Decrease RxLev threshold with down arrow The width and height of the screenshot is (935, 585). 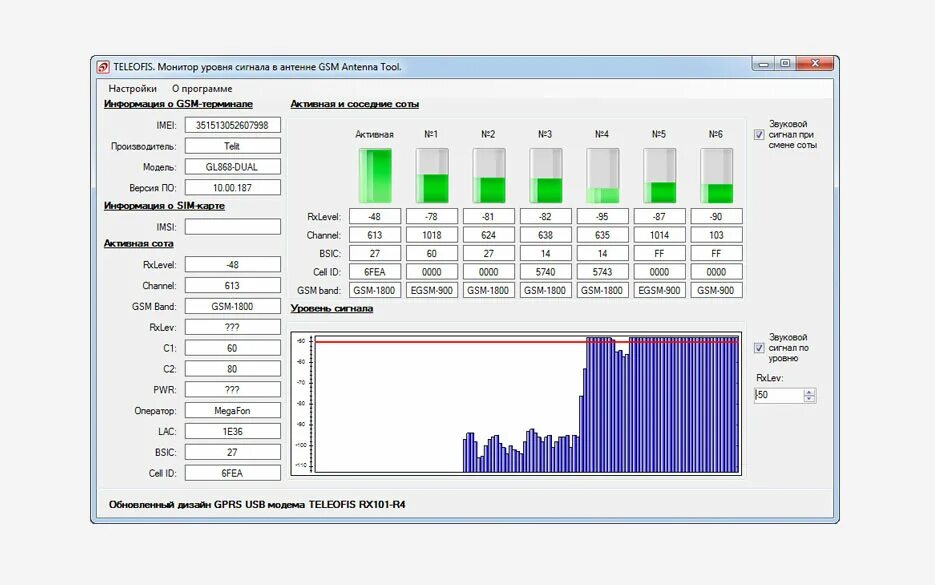tap(809, 398)
